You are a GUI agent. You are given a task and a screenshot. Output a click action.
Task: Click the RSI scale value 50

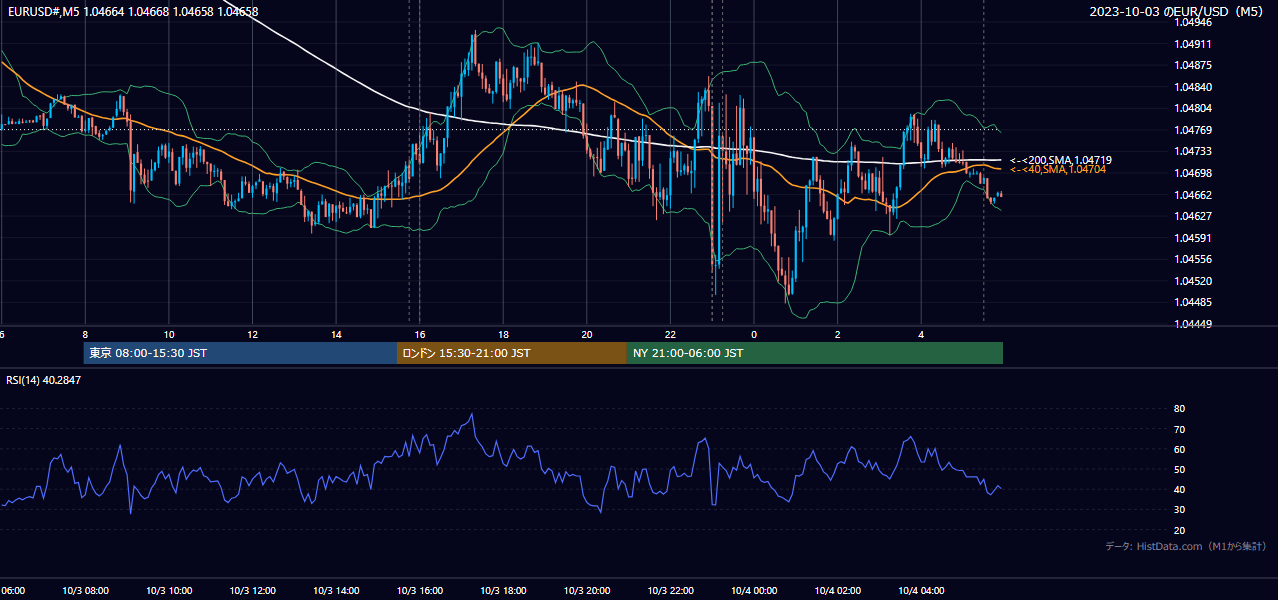[1179, 469]
